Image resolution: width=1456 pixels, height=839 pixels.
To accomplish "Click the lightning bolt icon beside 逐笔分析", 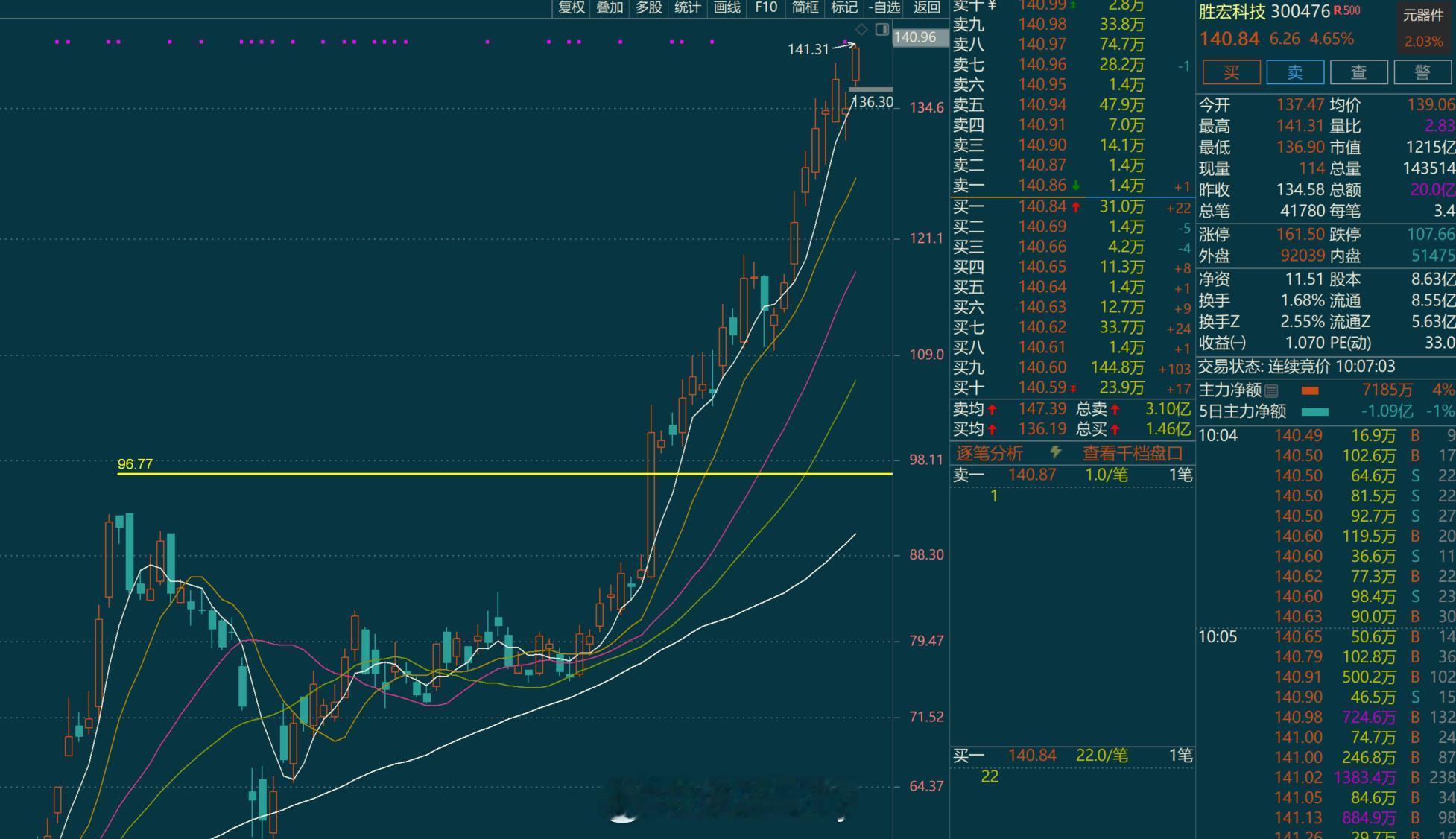I will [x=1055, y=452].
